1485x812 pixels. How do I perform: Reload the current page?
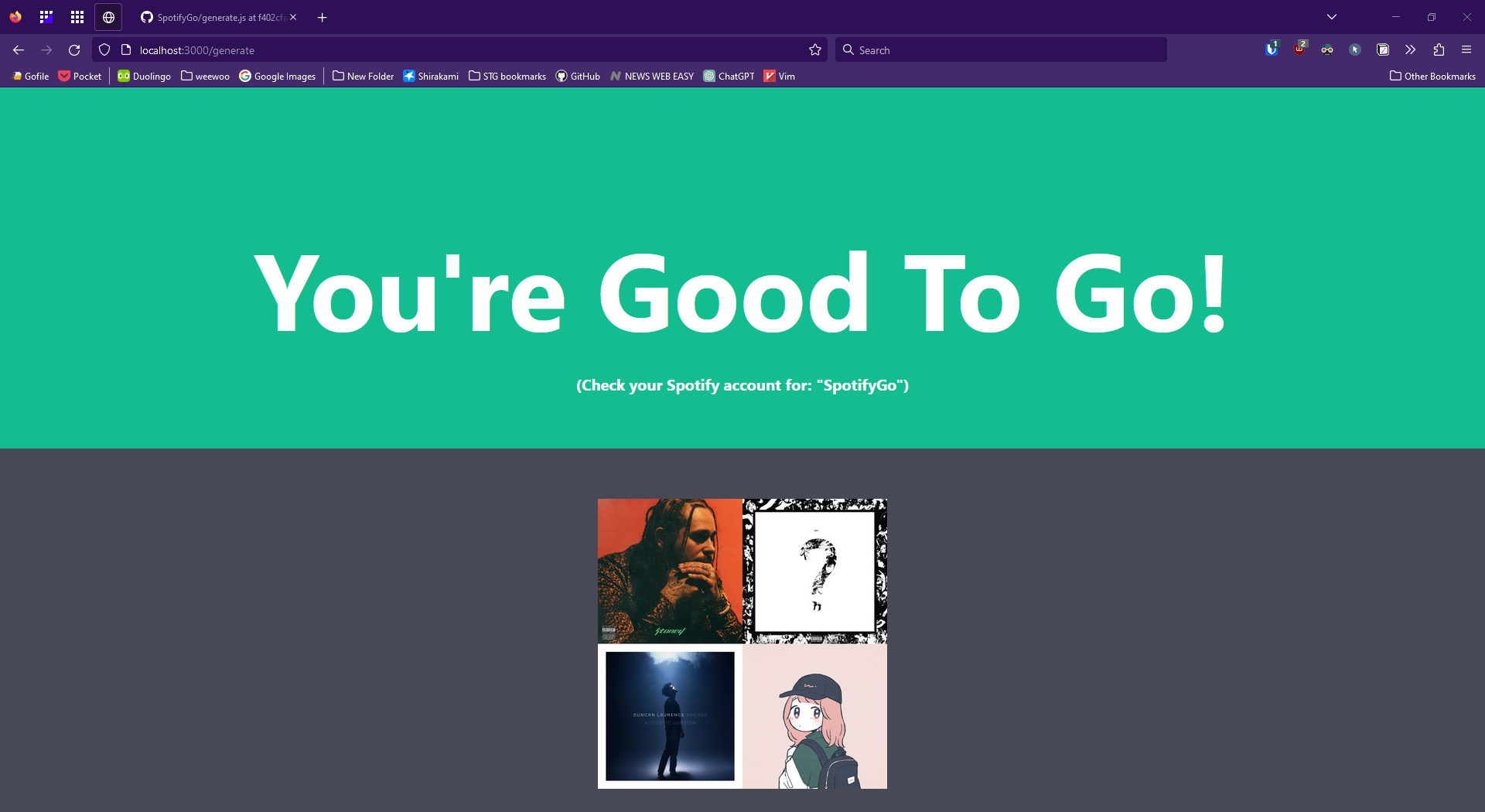pyautogui.click(x=74, y=50)
